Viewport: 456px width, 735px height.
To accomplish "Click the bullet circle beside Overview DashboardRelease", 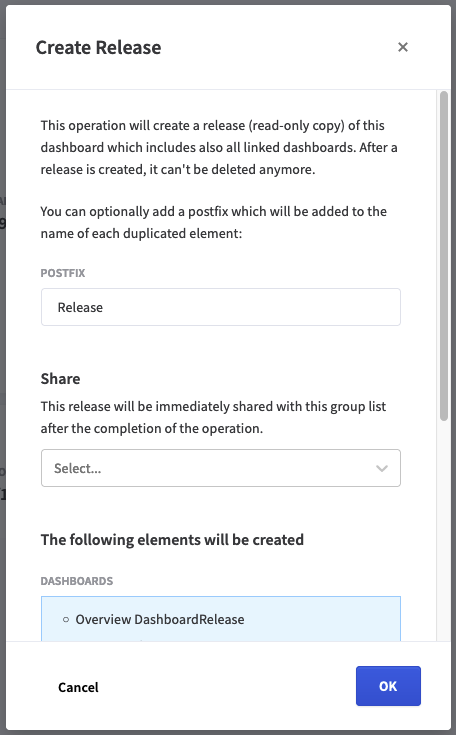I will coord(66,619).
